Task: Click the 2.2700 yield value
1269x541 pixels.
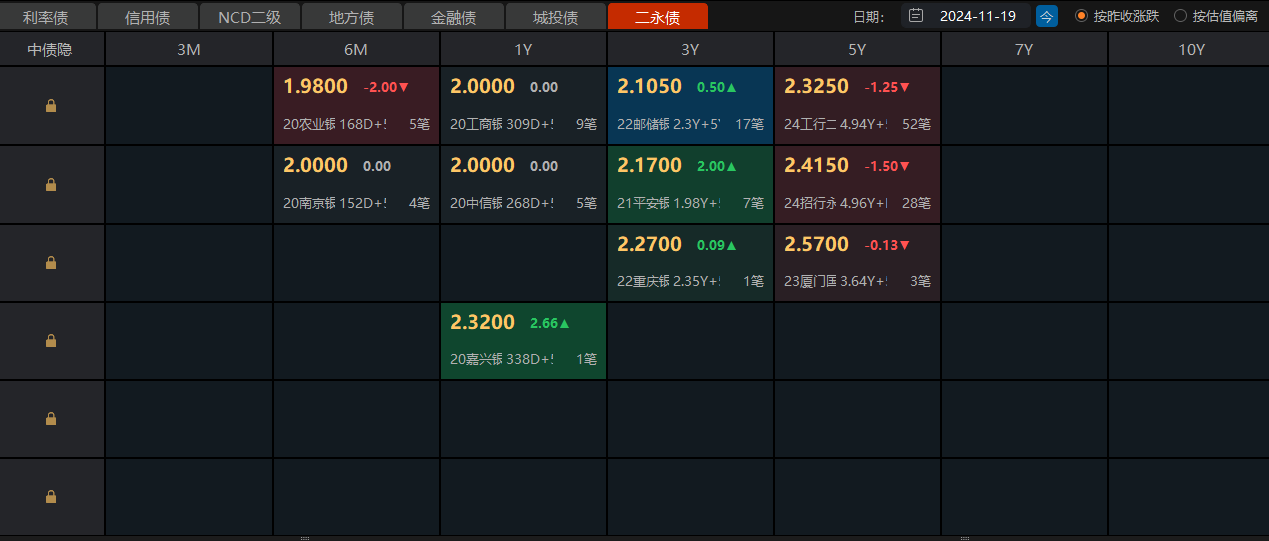Action: (650, 244)
